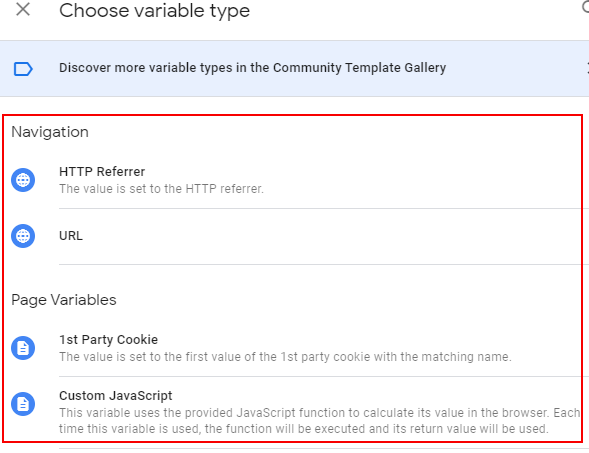The image size is (589, 453).
Task: Click the search icon in the header
Action: (x=586, y=8)
